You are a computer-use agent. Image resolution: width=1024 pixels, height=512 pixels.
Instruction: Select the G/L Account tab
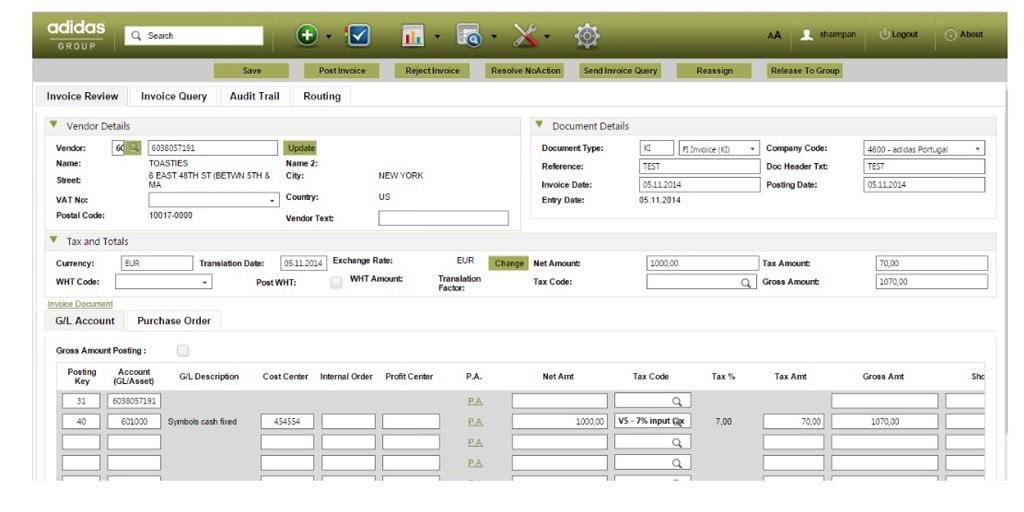click(85, 321)
